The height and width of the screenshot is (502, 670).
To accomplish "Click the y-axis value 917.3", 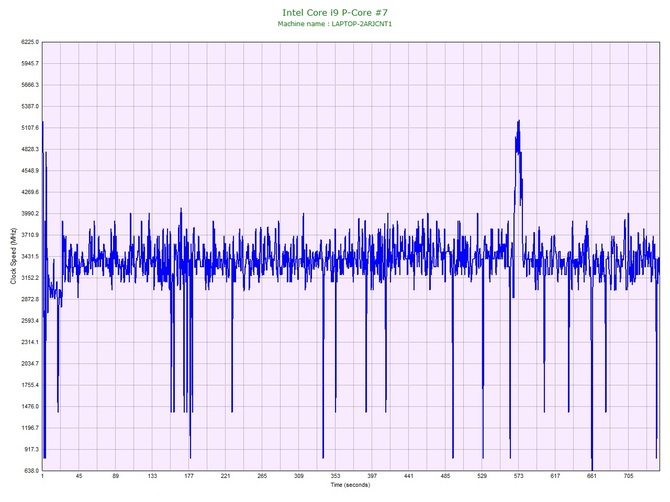I will tap(31, 449).
